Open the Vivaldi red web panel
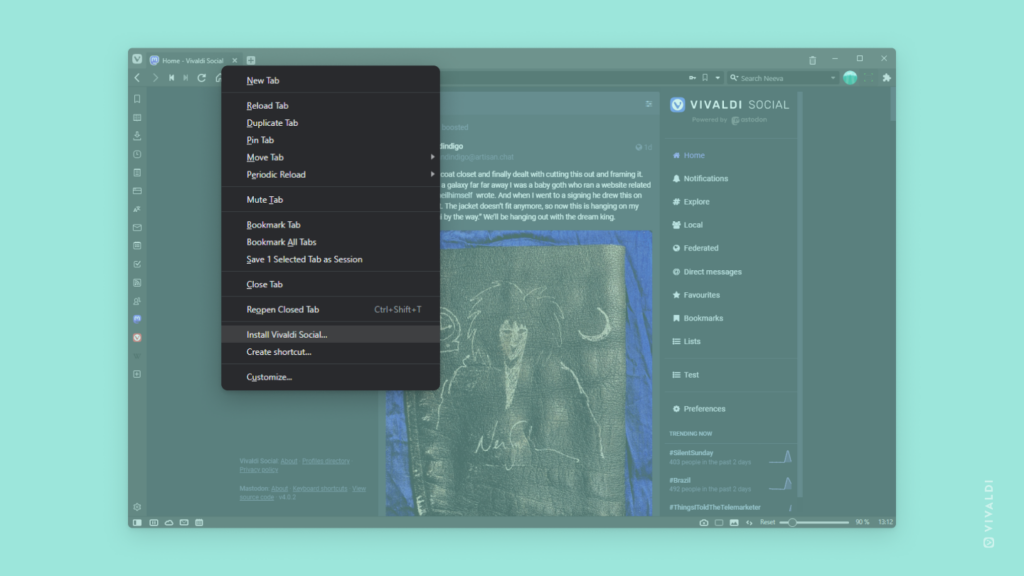 click(137, 338)
